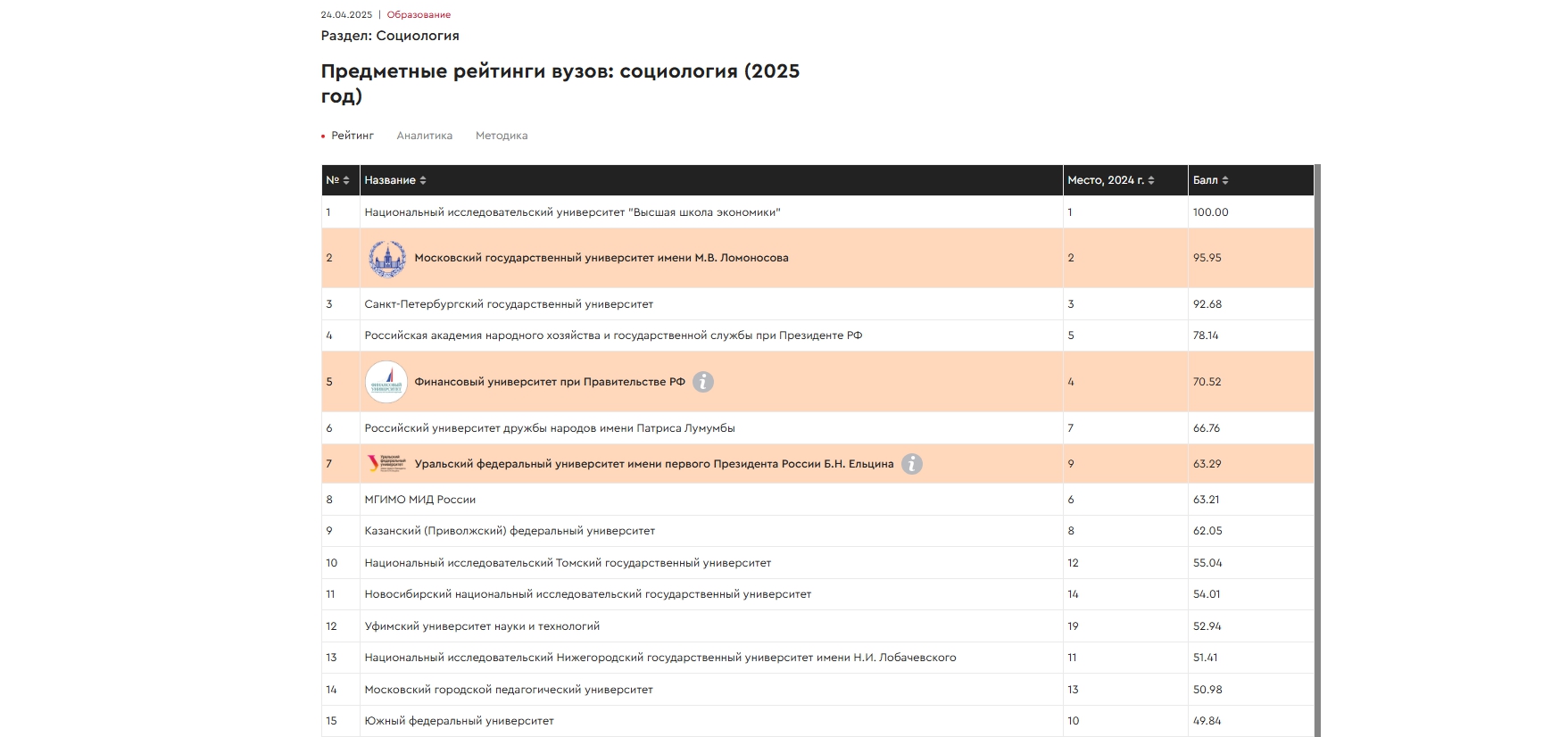Click the score value 51.41
1568x737 pixels.
click(1206, 658)
